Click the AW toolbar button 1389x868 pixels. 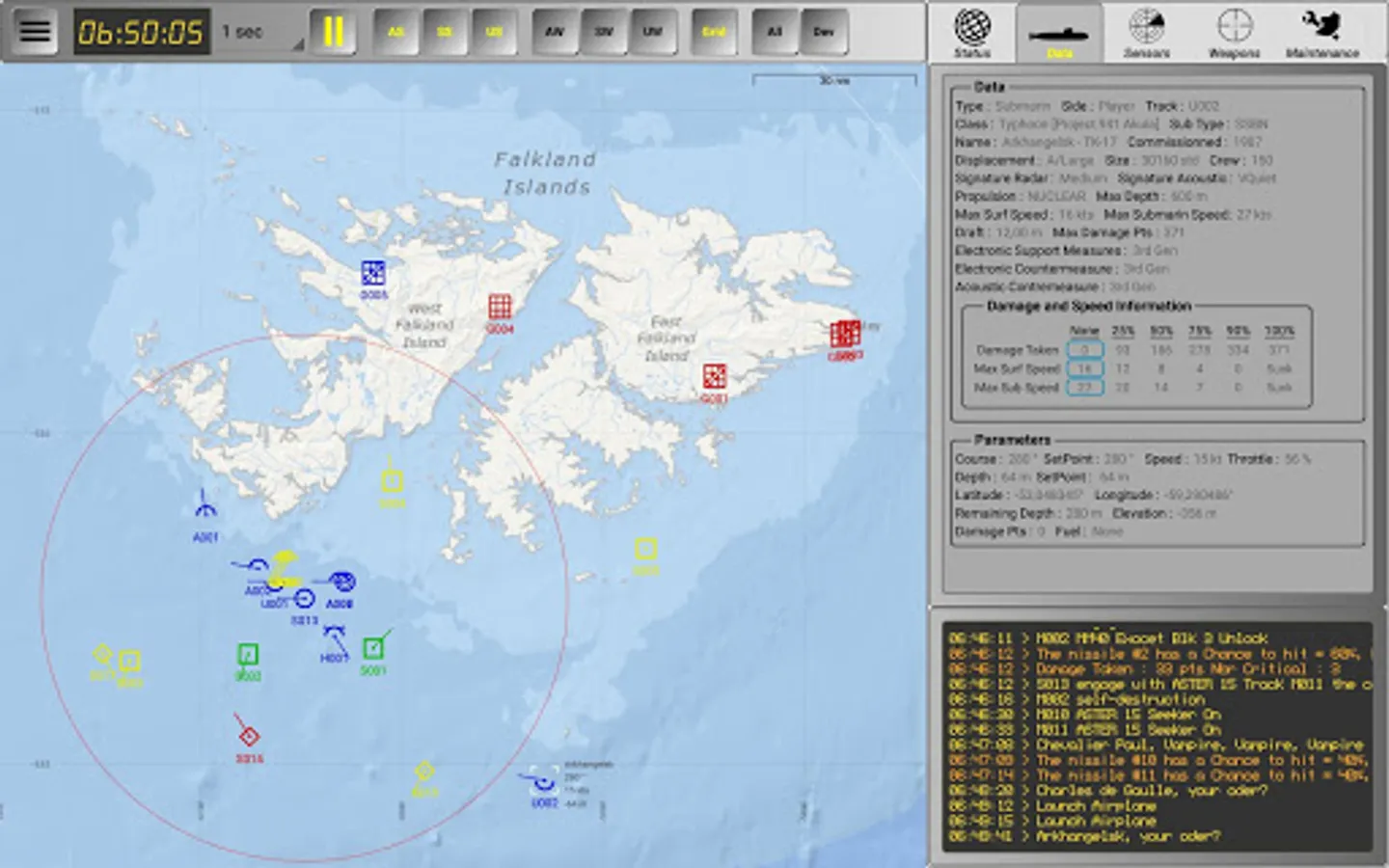pos(555,32)
